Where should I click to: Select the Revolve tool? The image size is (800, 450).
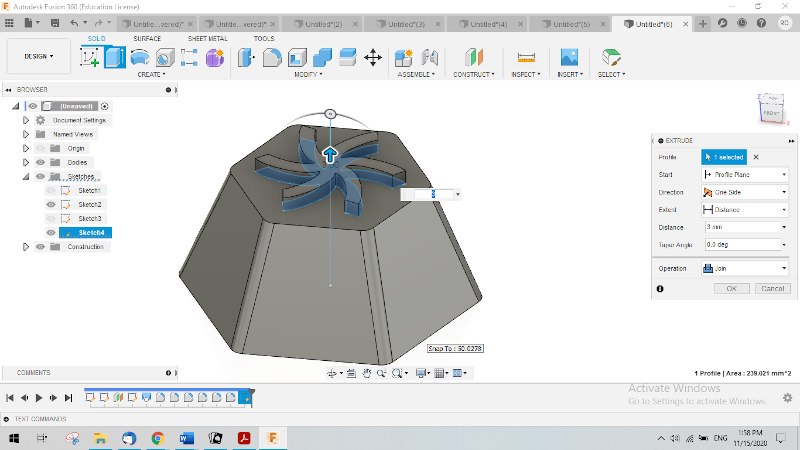140,58
